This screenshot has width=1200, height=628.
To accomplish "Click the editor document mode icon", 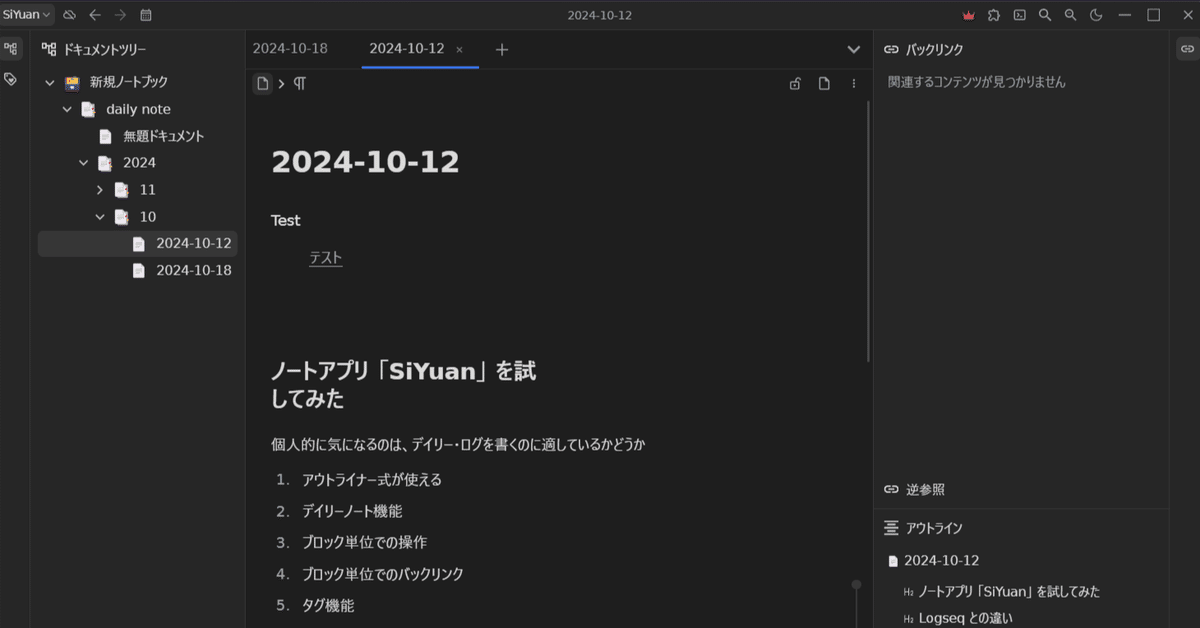I will coord(824,84).
